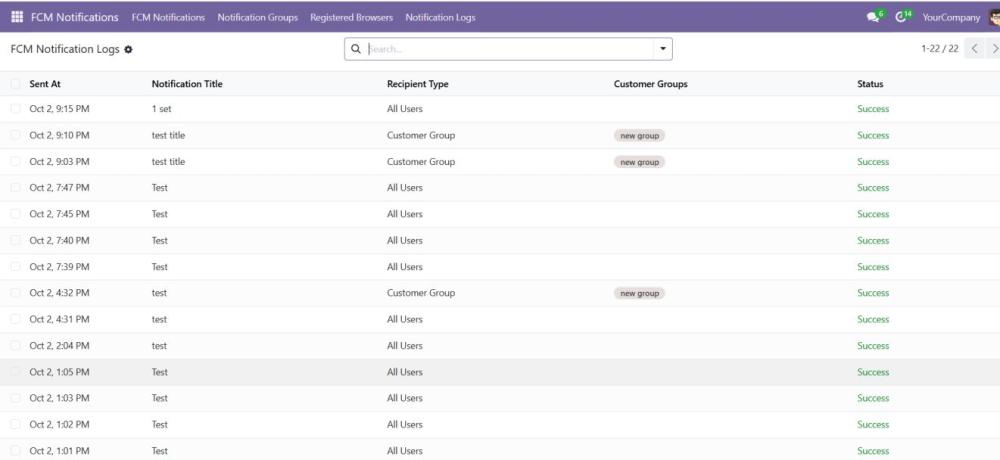Go to next page arrow
The image size is (1000, 460).
tap(995, 49)
